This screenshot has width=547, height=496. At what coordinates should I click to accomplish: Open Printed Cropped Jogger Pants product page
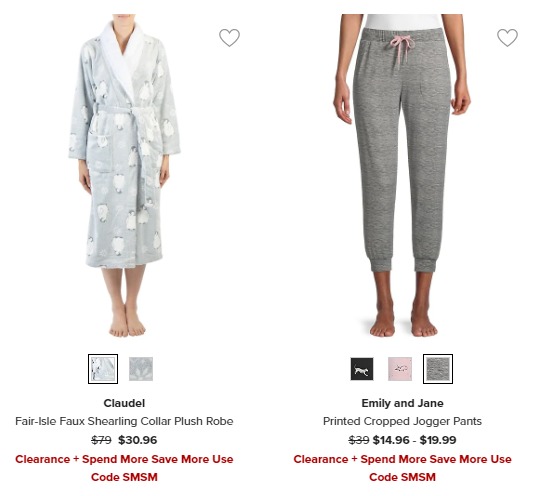coord(403,421)
